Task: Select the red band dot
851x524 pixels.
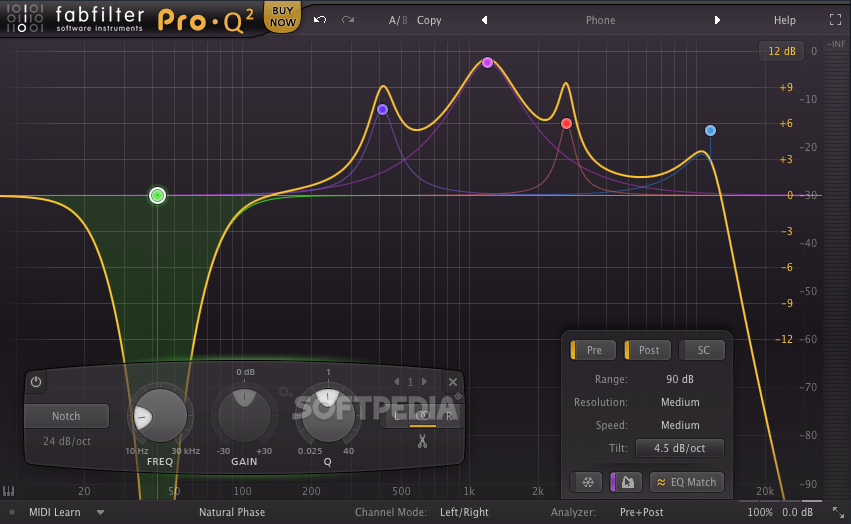Action: tap(566, 124)
